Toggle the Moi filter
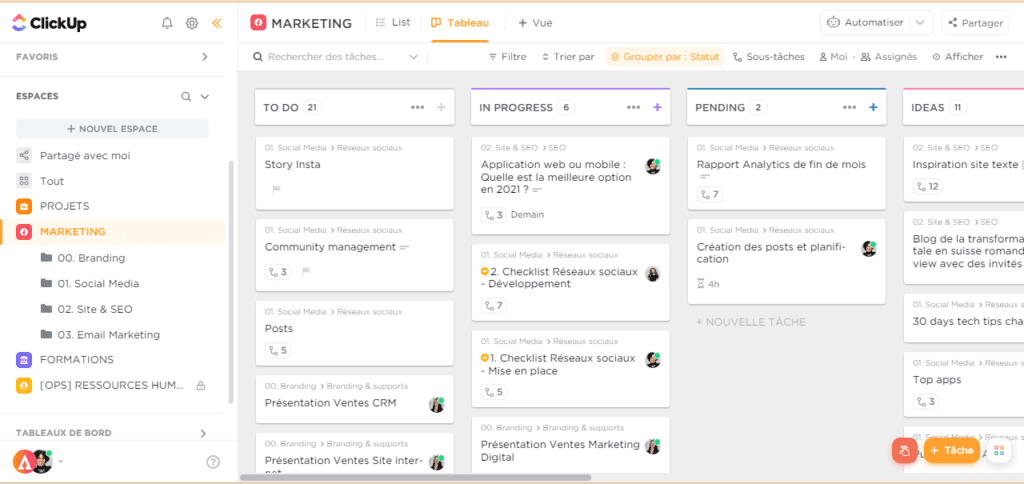This screenshot has height=484, width=1024. (x=833, y=57)
